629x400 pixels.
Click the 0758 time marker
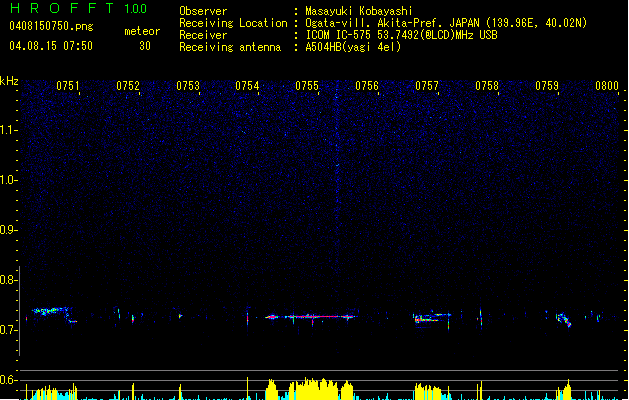point(487,86)
